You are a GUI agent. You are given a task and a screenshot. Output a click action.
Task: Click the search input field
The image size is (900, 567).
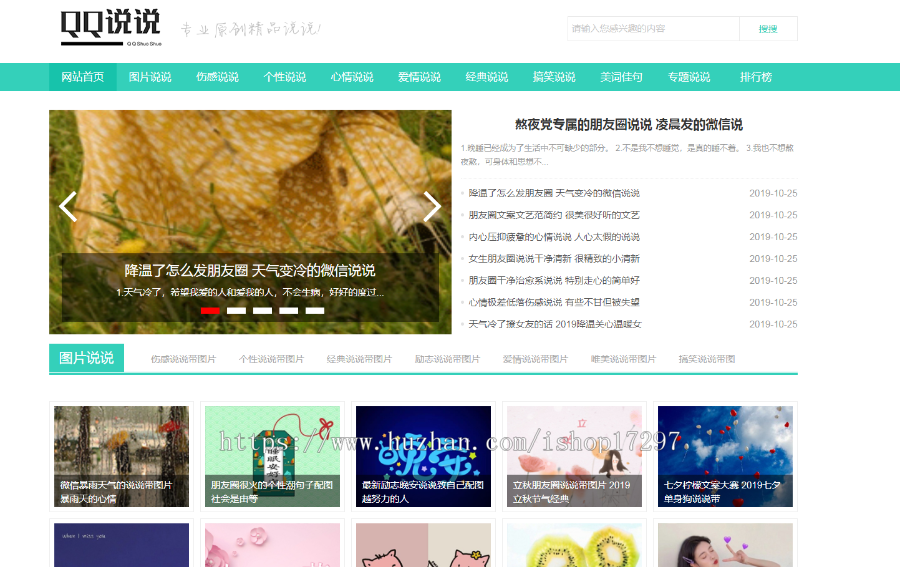pyautogui.click(x=653, y=29)
